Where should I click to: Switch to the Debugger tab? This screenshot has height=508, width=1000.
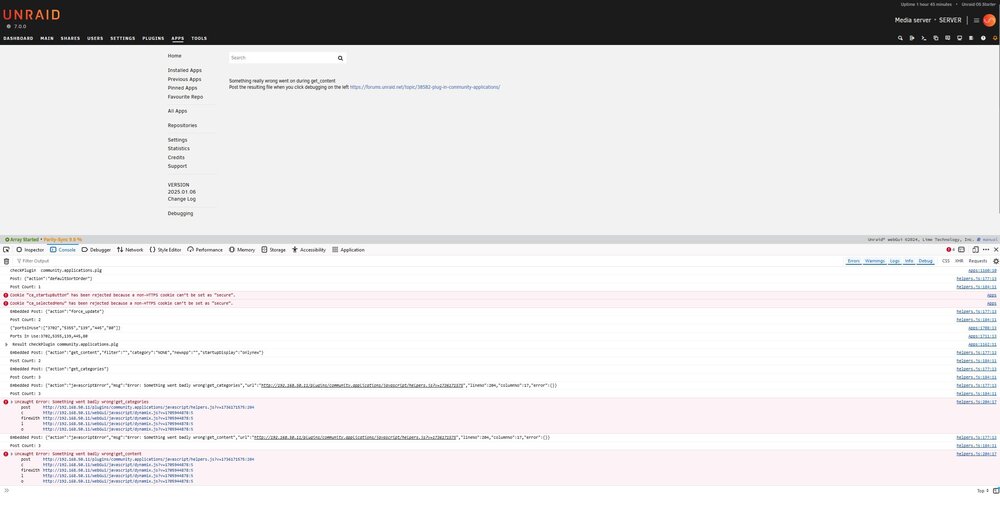coord(96,250)
